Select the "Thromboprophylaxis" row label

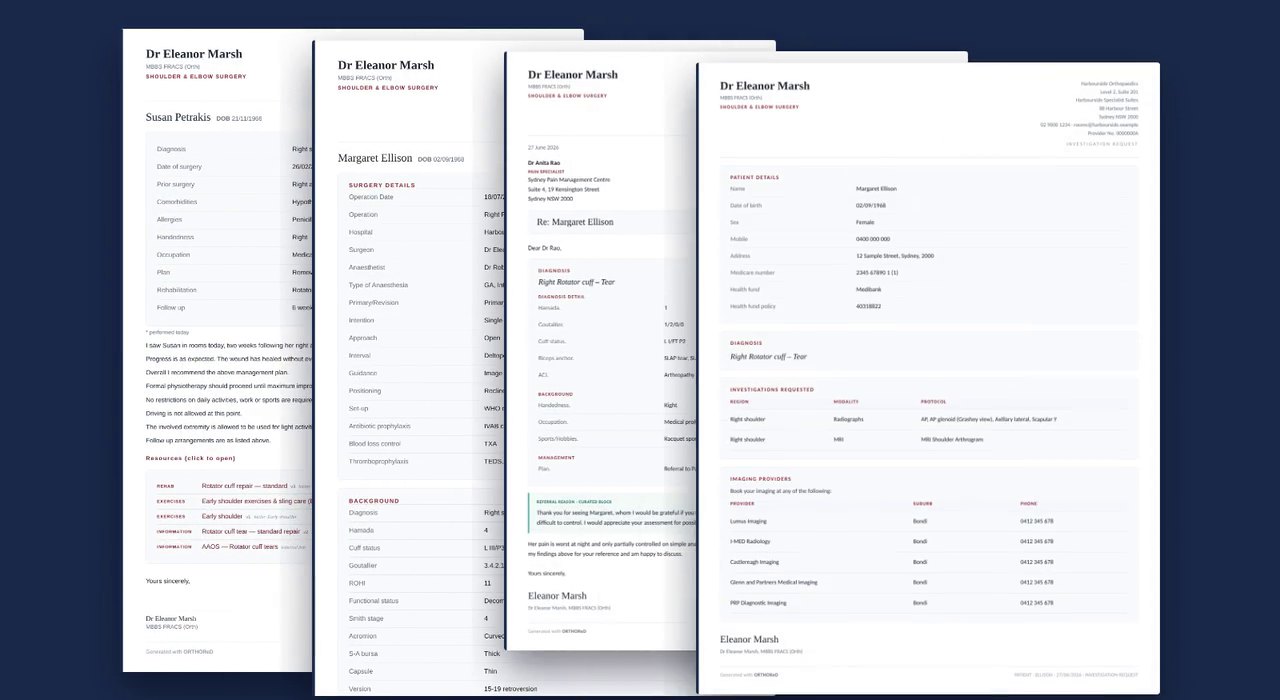pyautogui.click(x=379, y=461)
